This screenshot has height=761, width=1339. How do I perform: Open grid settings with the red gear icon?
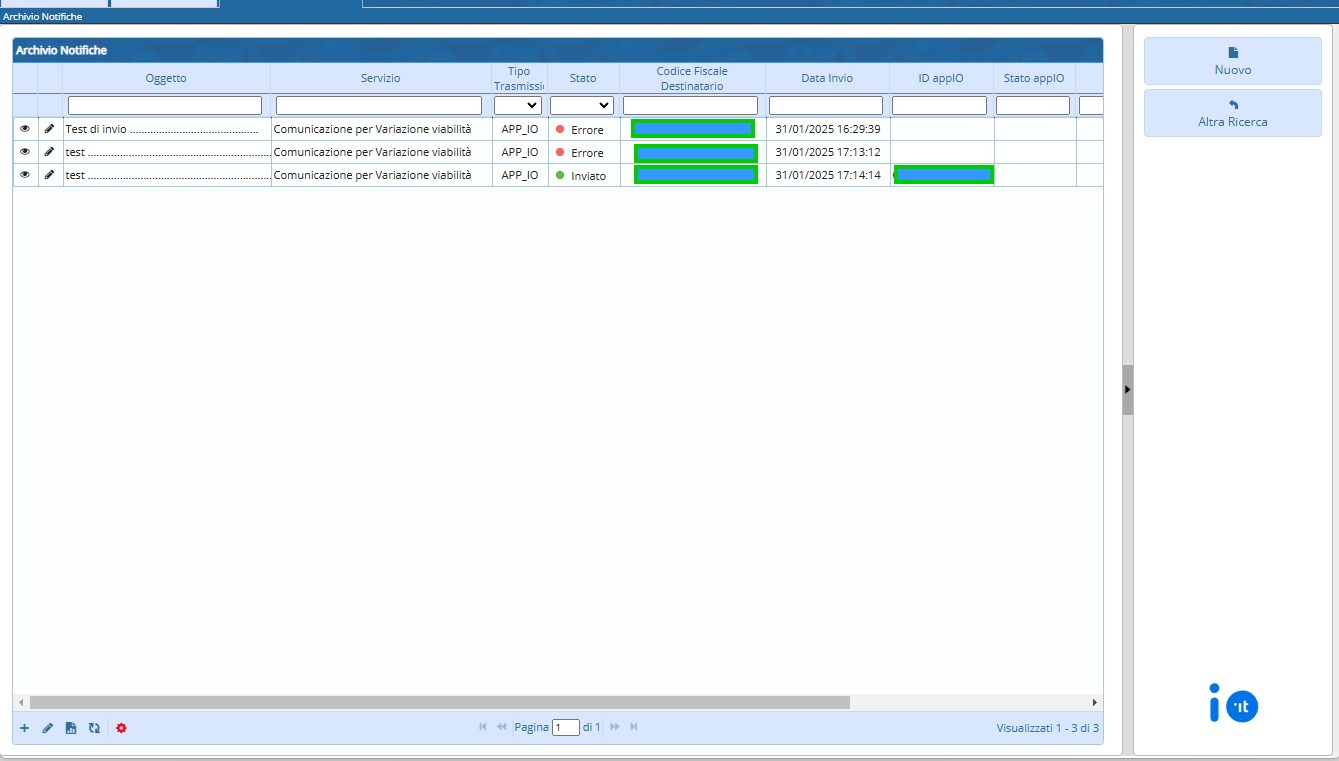121,728
